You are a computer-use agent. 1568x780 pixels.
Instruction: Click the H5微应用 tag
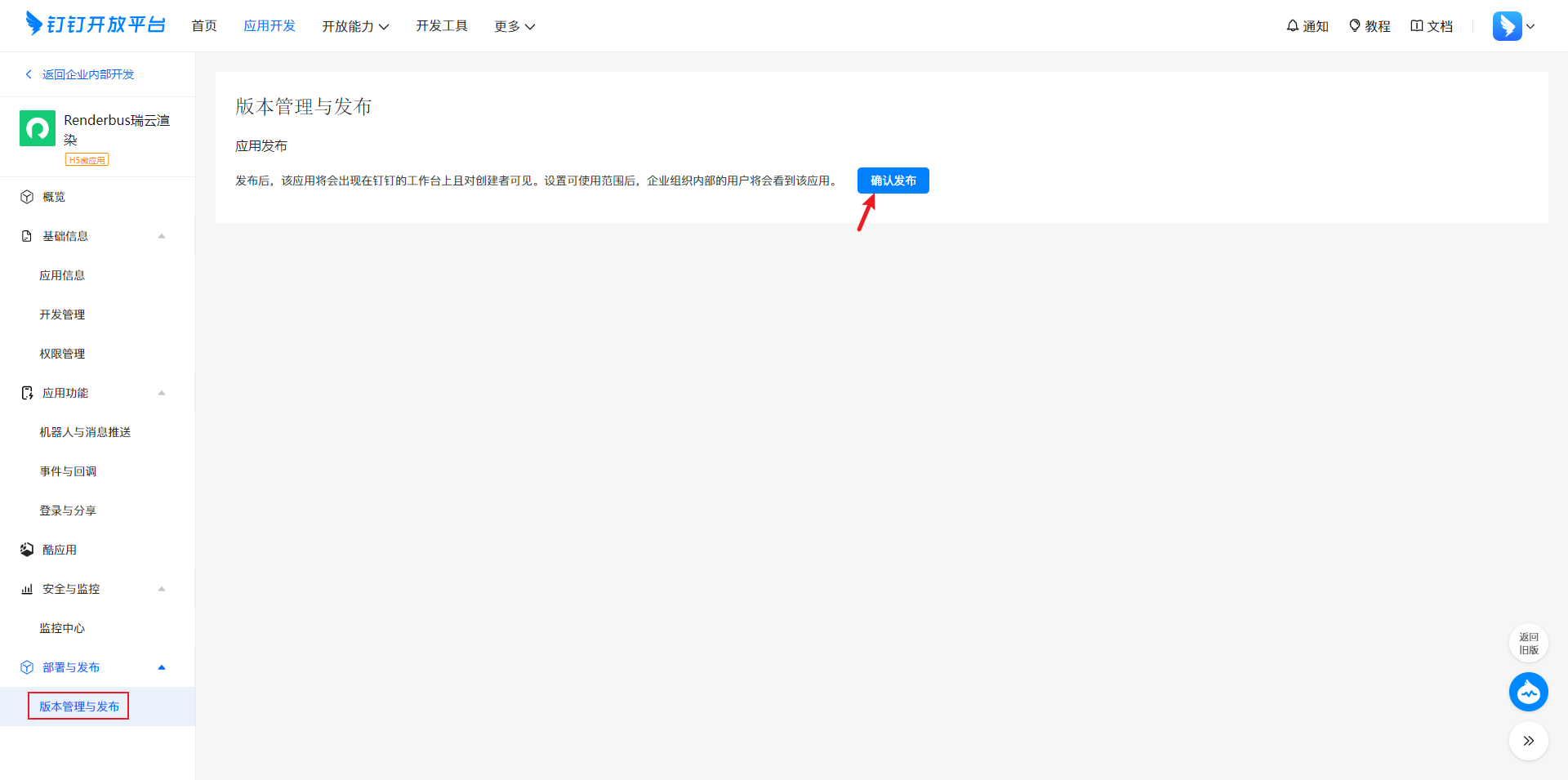87,160
